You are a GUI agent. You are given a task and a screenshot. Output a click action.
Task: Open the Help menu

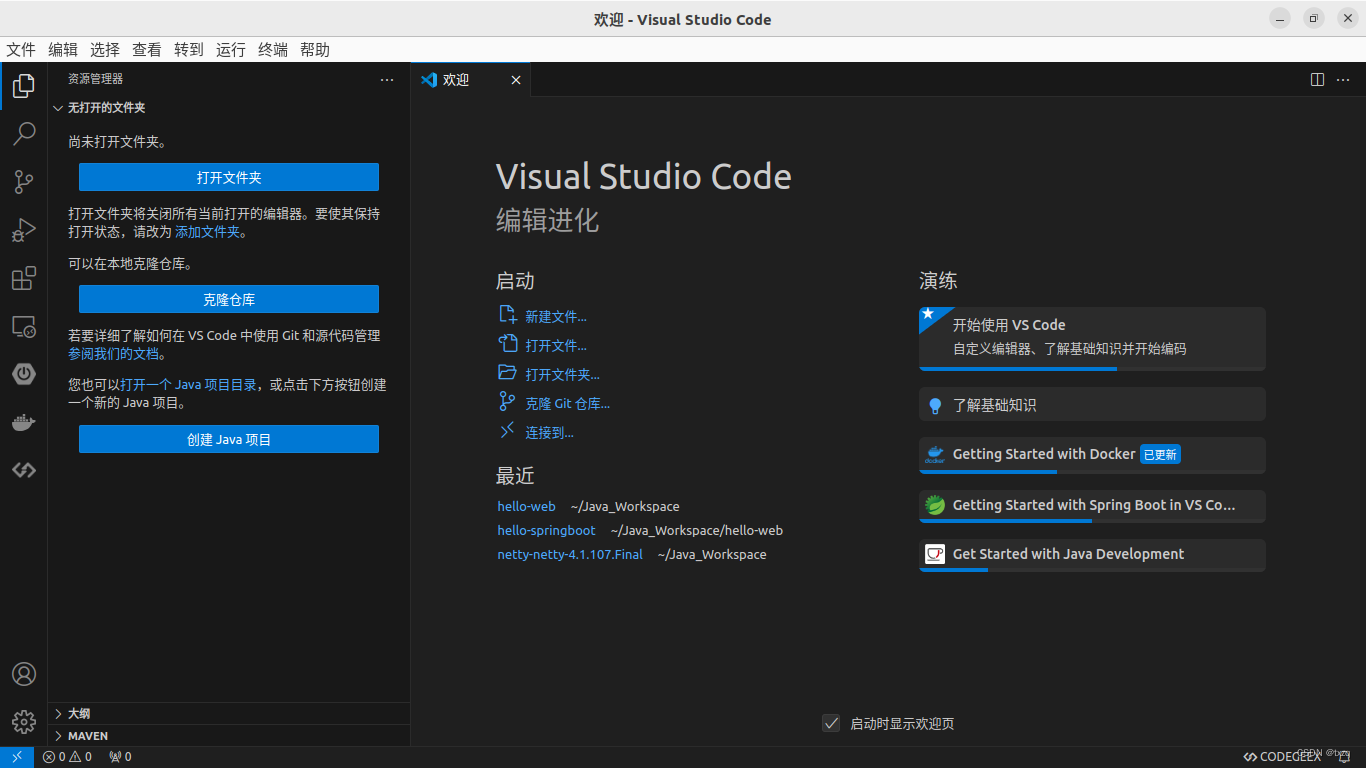point(315,50)
